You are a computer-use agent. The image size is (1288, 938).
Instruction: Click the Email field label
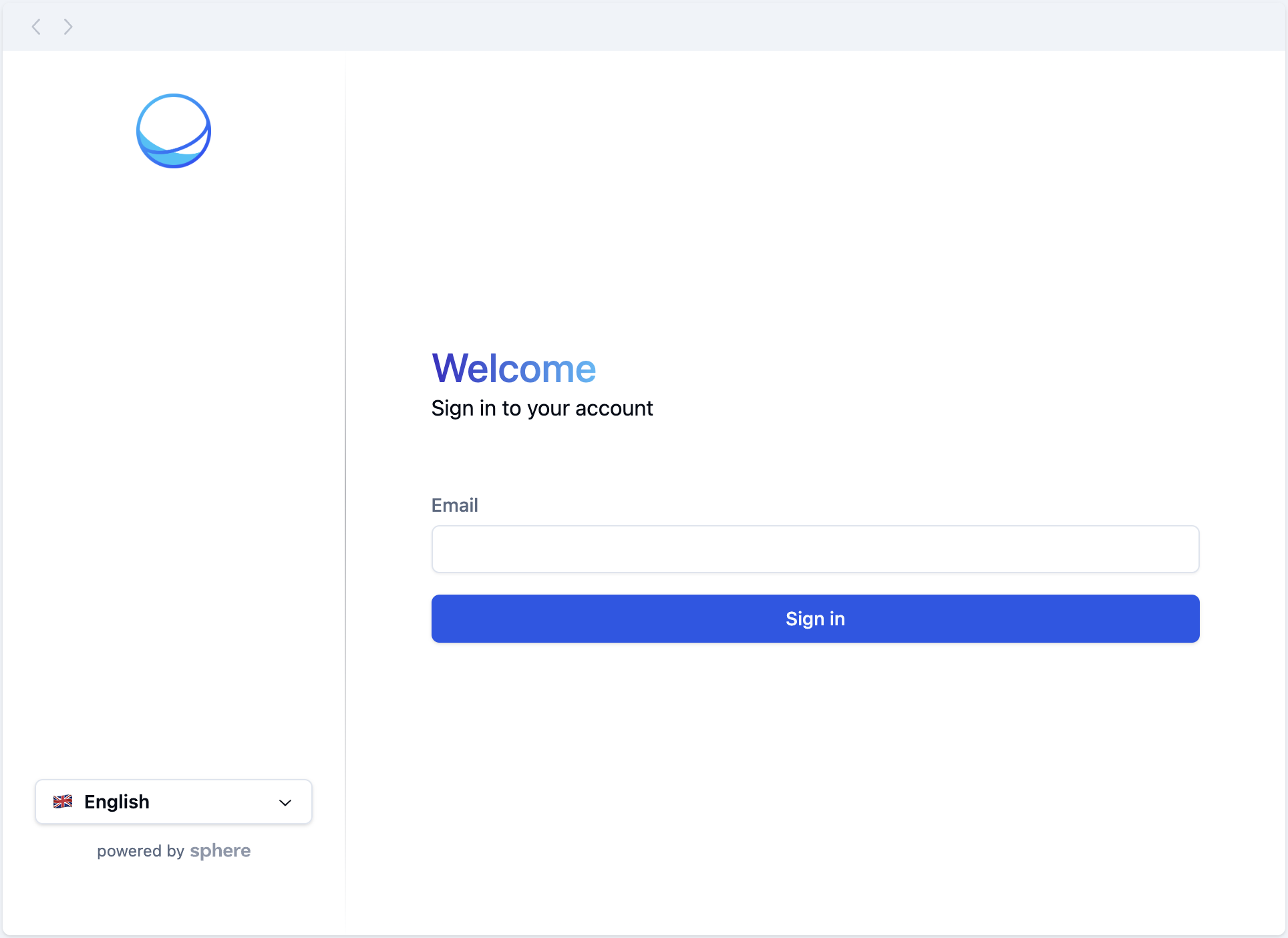click(x=454, y=505)
